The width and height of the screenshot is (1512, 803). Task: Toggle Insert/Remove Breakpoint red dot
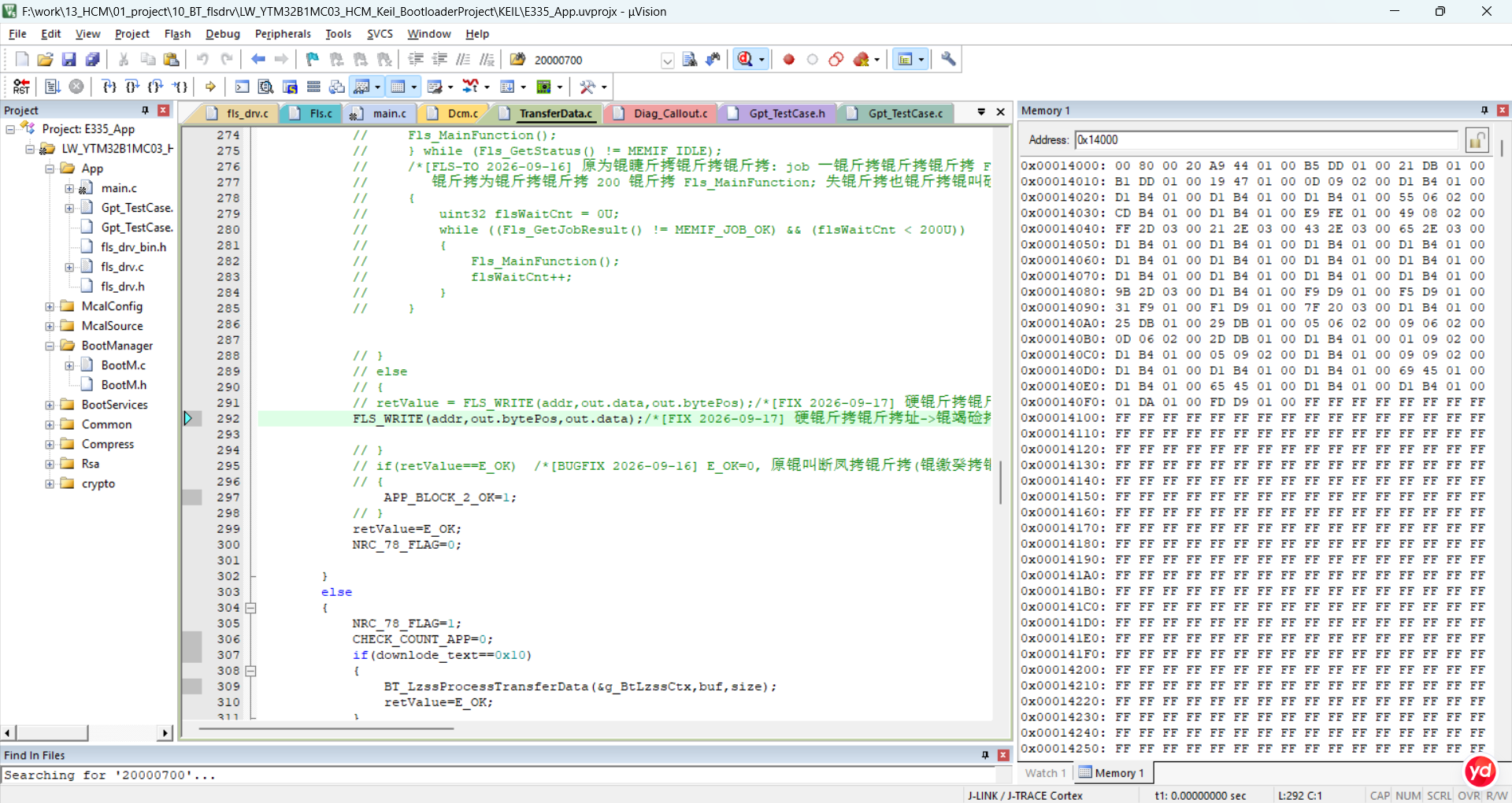789,59
